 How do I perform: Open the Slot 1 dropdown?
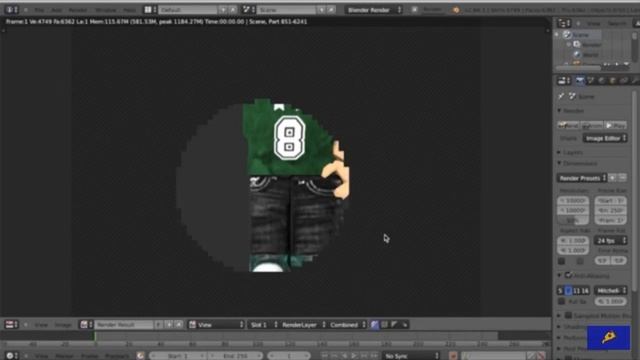(263, 325)
